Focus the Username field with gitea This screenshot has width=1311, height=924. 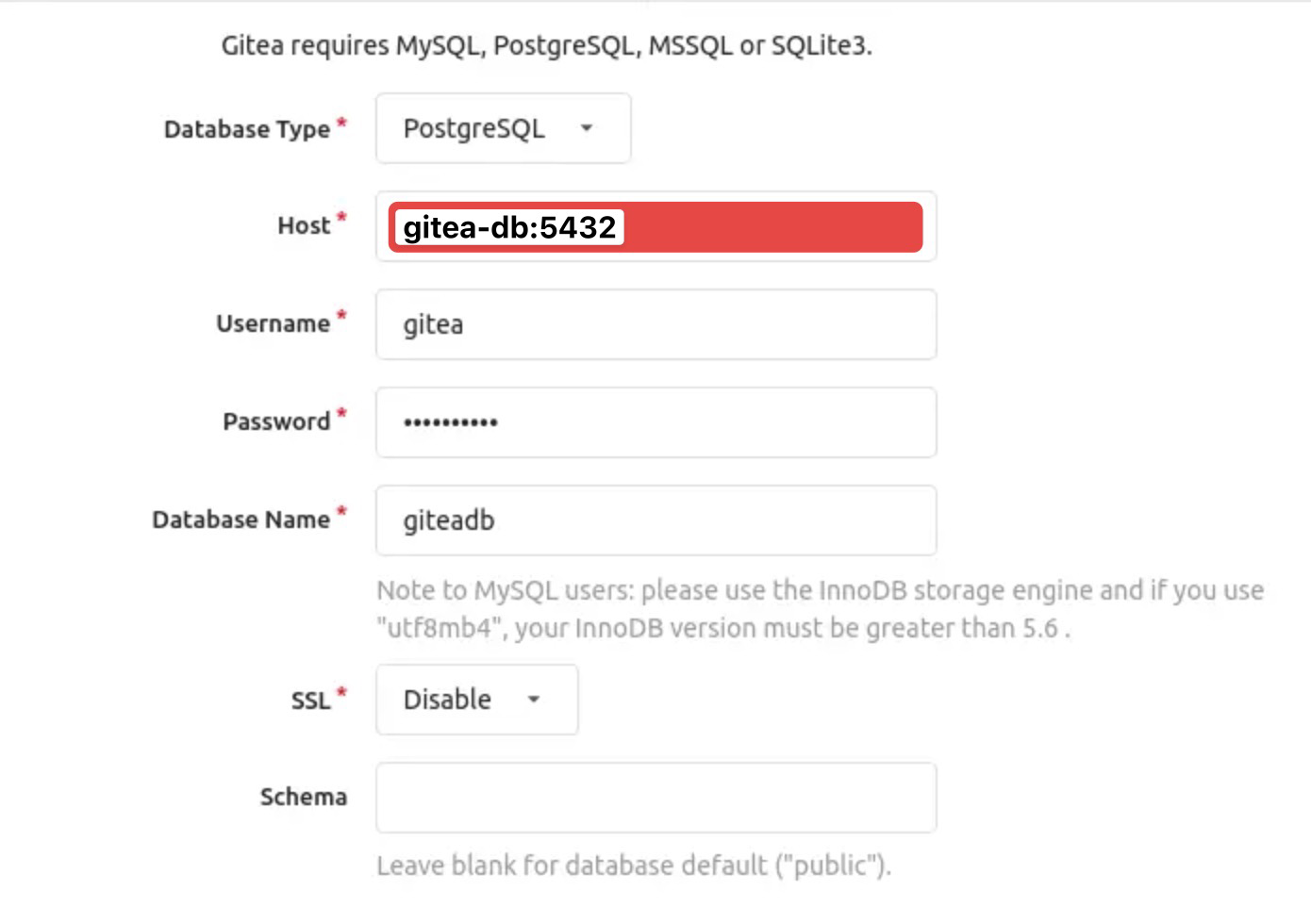(655, 324)
